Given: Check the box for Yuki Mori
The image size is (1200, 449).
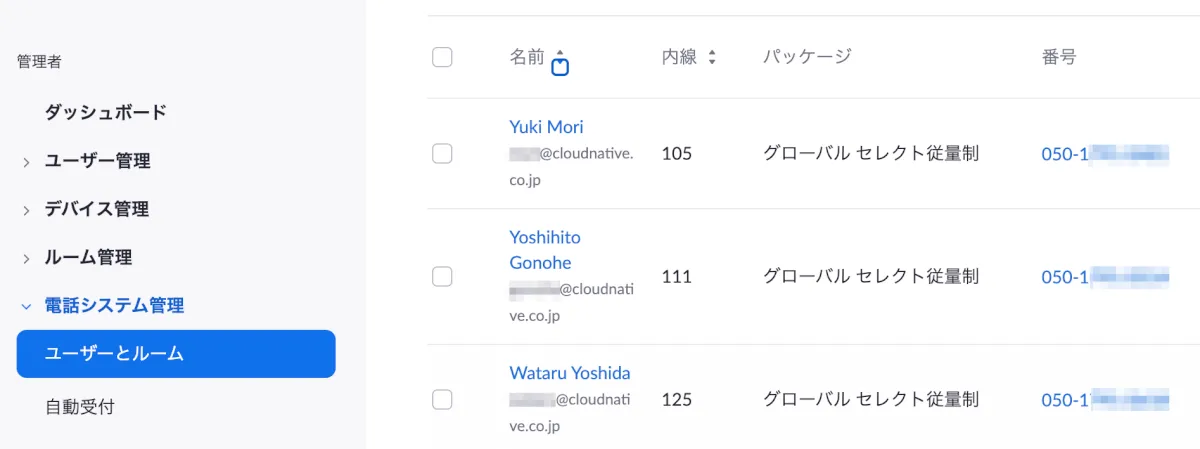Looking at the screenshot, I should click(442, 154).
